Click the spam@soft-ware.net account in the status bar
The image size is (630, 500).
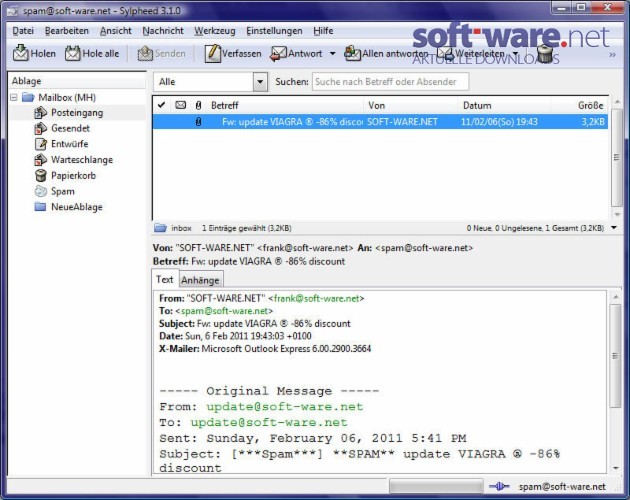(562, 487)
